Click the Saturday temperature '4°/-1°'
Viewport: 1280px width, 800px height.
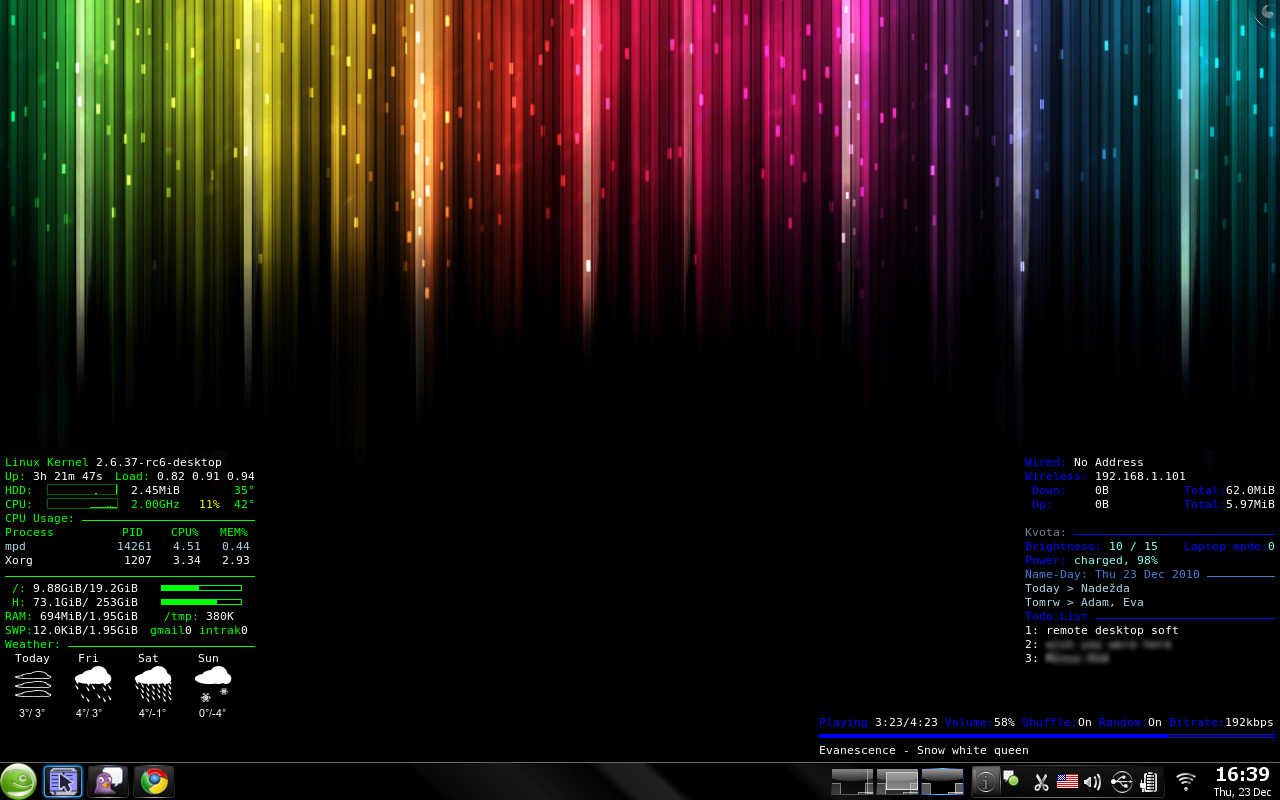(x=153, y=713)
